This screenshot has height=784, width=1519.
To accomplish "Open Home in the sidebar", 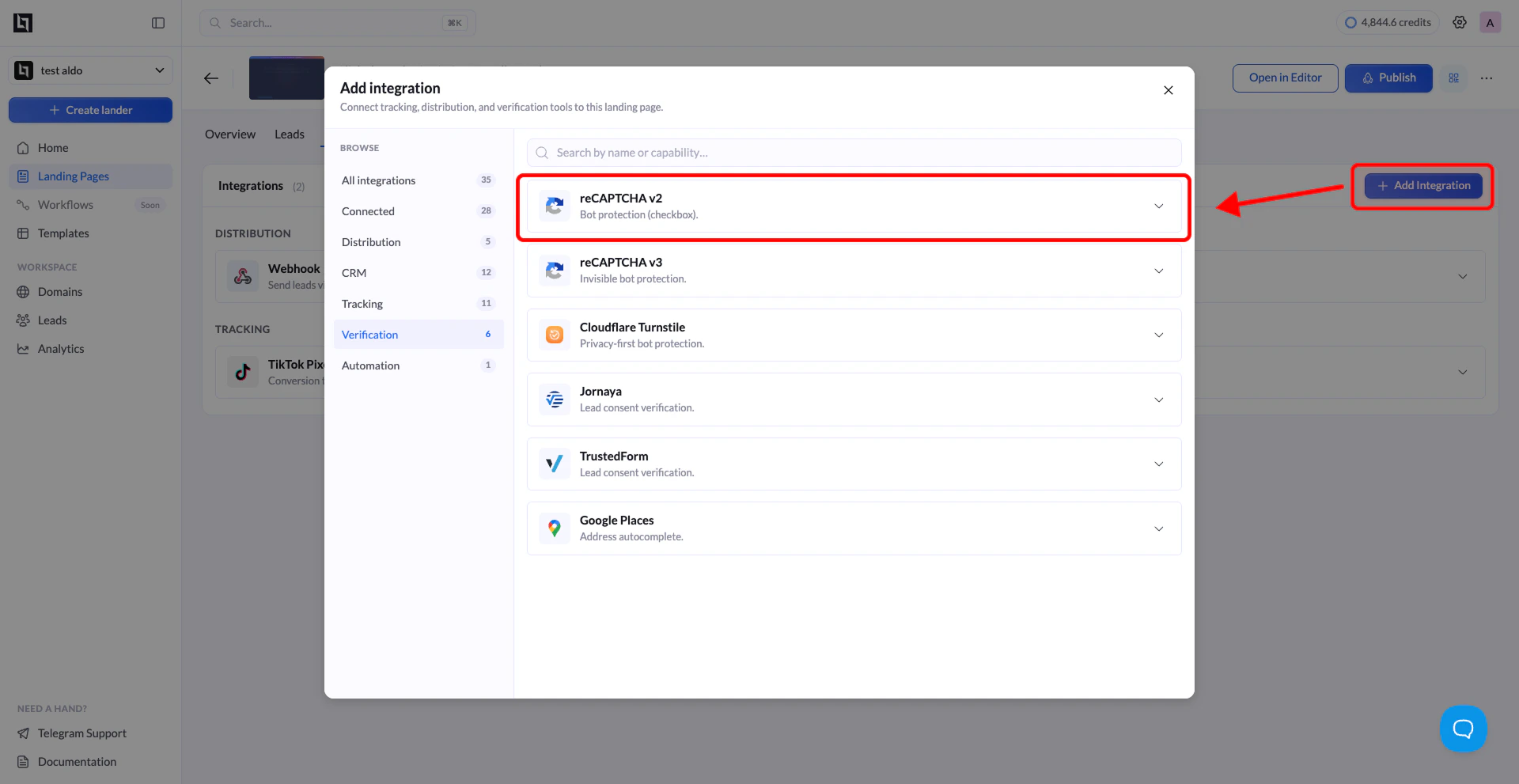I will coord(91,148).
